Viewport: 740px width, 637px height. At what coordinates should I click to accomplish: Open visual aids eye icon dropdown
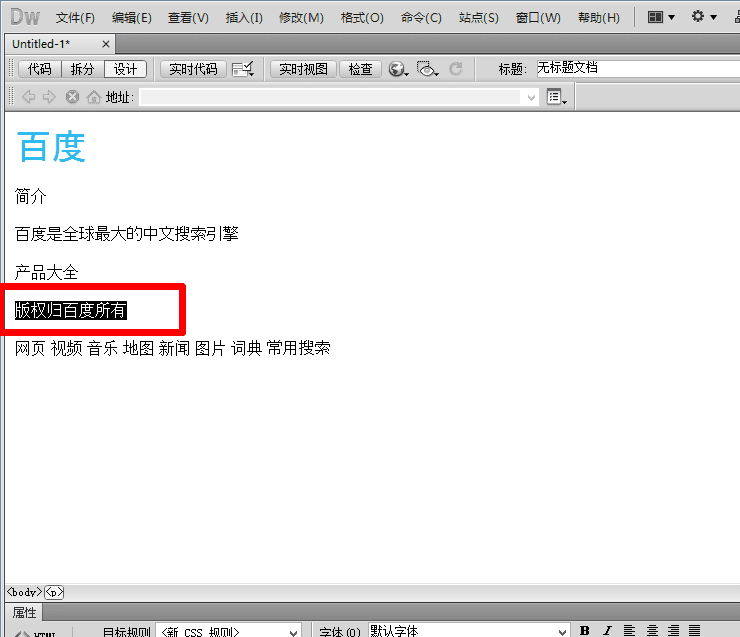(428, 69)
